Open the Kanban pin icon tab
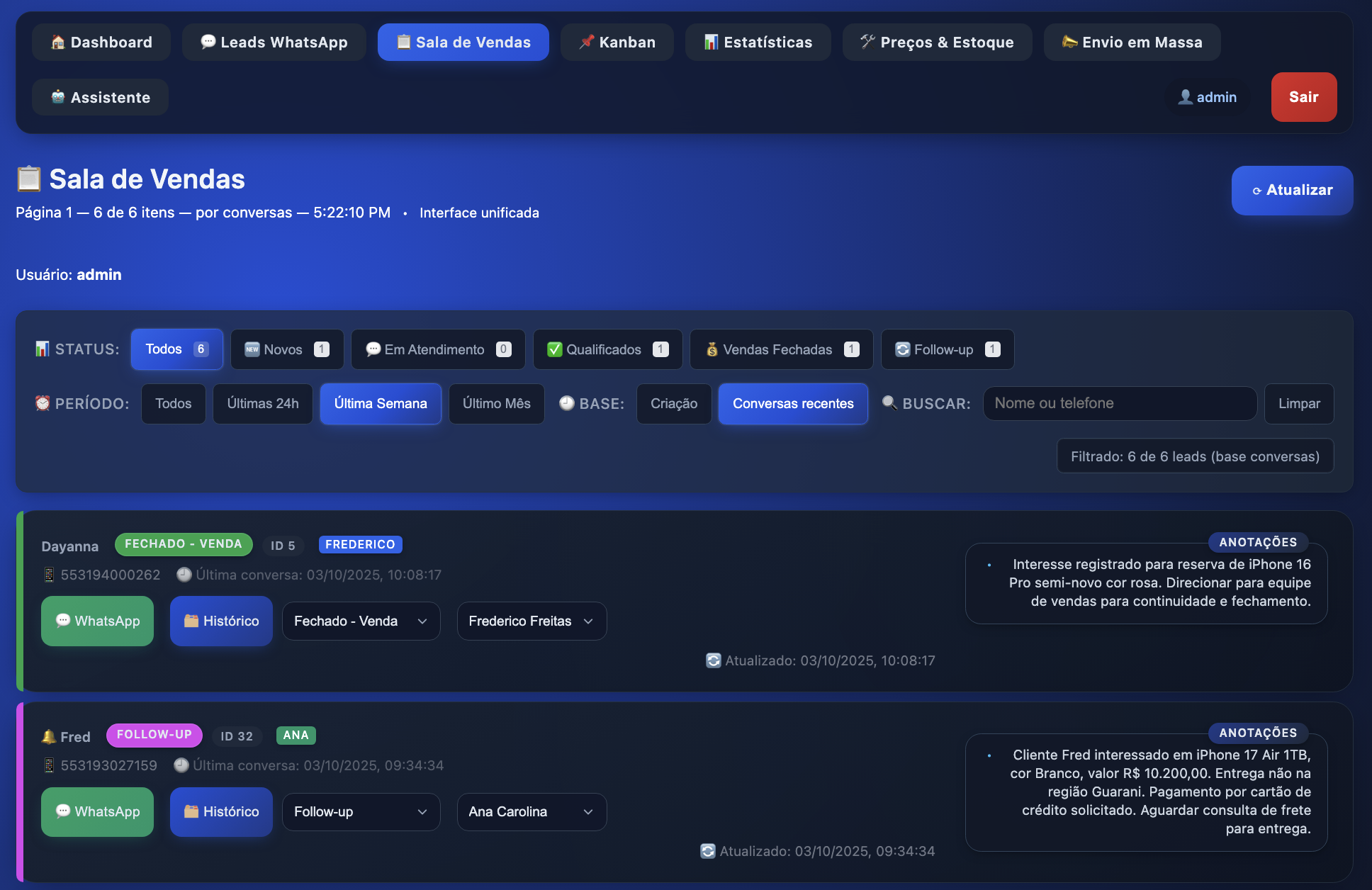Screen dimensions: 1372x890 click(587, 43)
